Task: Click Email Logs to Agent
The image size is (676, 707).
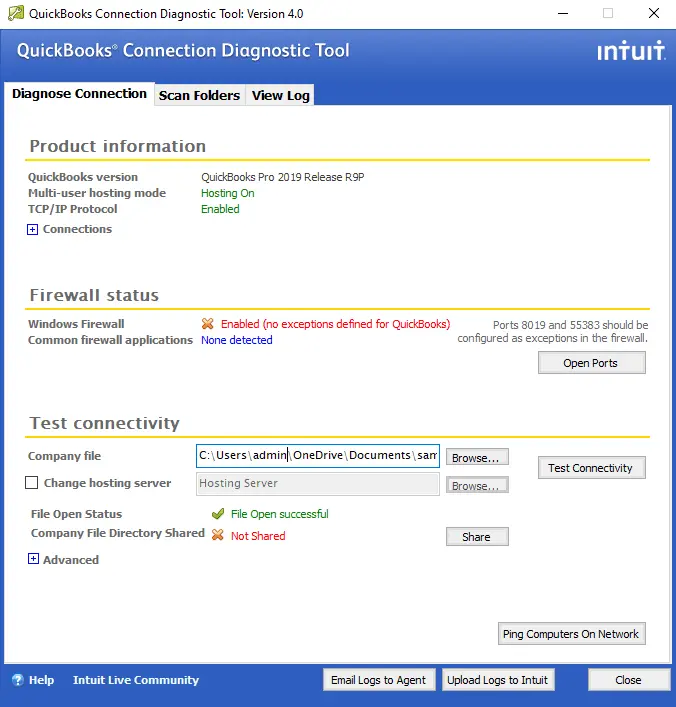Action: pos(379,679)
